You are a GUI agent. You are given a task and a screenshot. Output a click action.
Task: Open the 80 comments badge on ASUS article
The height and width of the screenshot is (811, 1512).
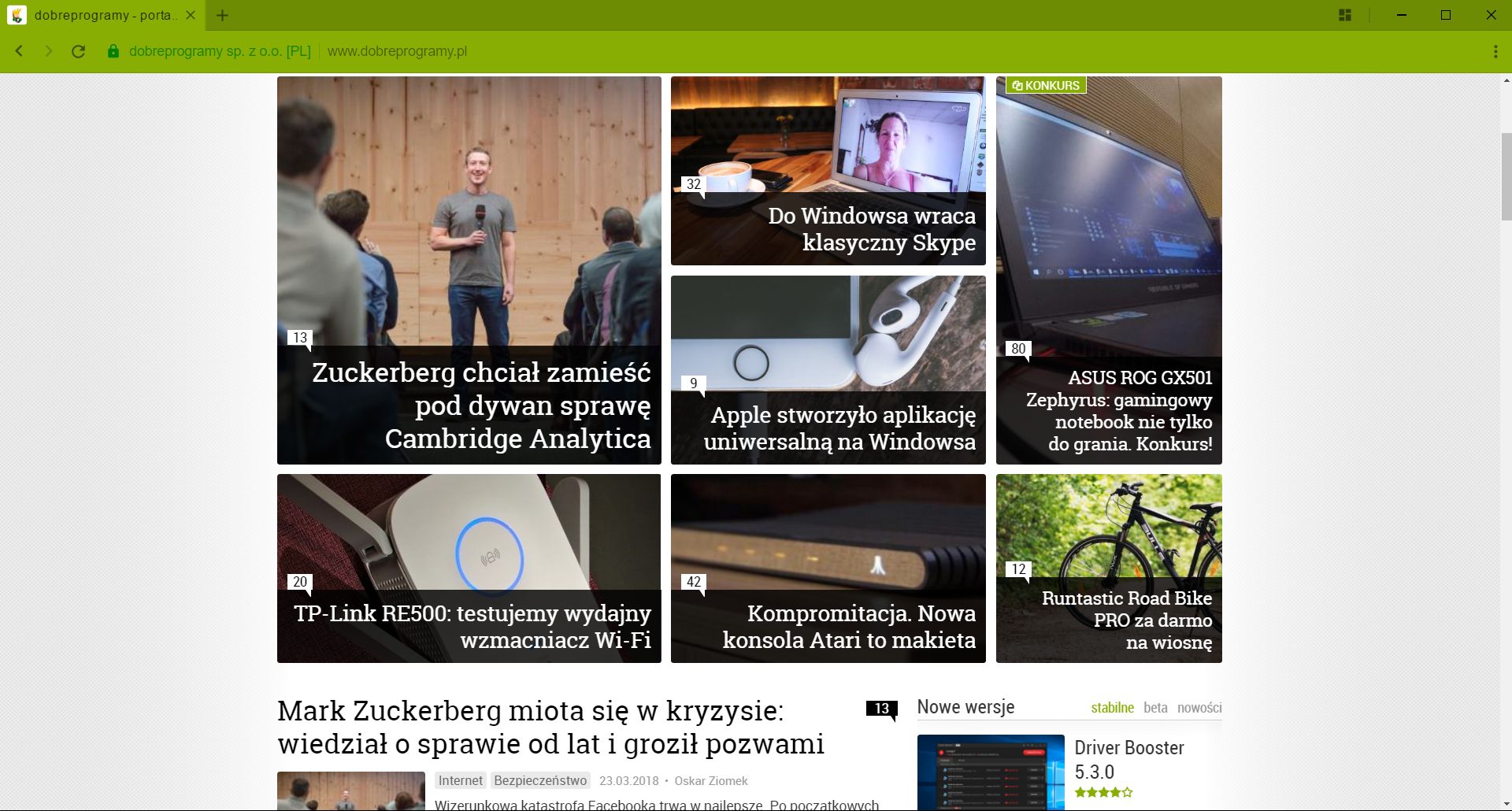(1017, 349)
